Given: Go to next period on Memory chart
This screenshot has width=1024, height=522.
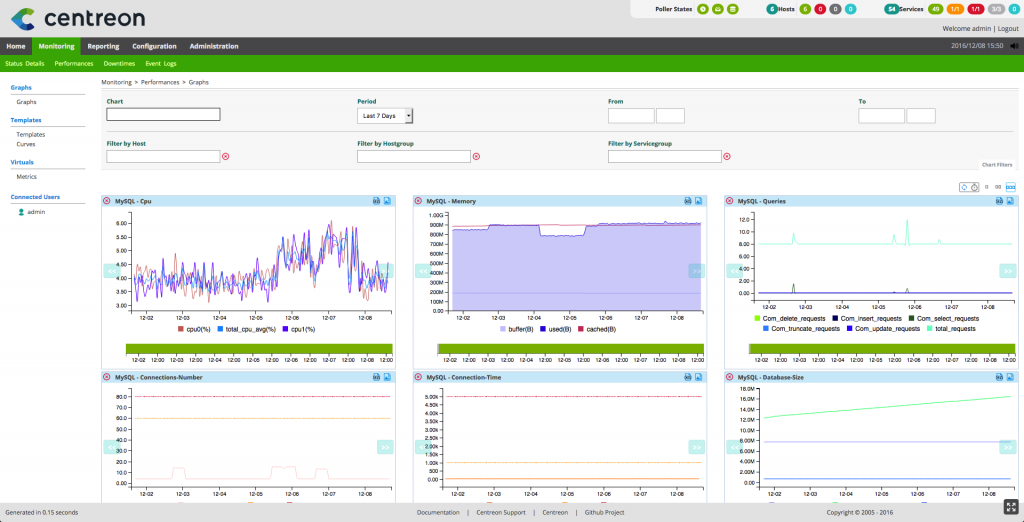Looking at the screenshot, I should pyautogui.click(x=696, y=270).
